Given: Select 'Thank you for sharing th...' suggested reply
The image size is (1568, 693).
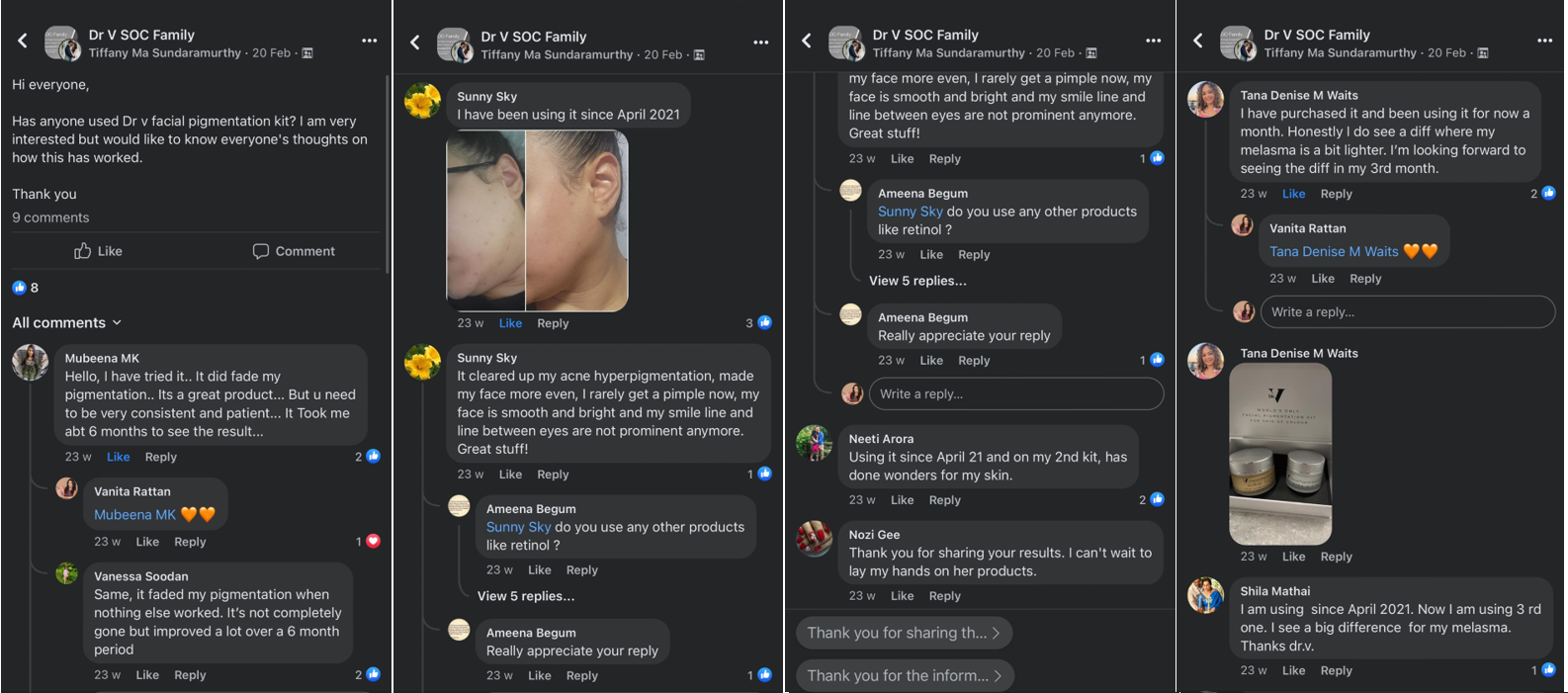Looking at the screenshot, I should (x=903, y=633).
